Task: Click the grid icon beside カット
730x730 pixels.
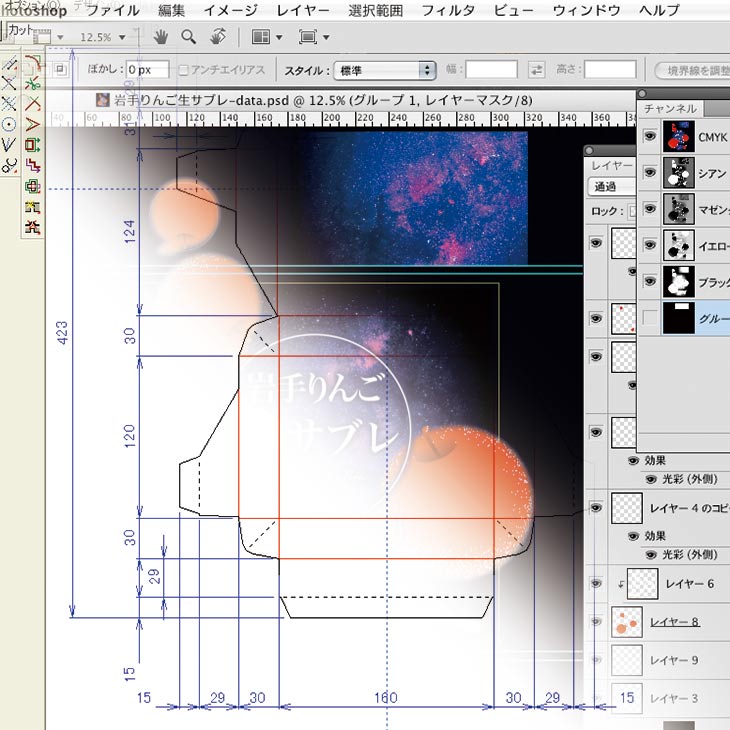Action: (42, 38)
